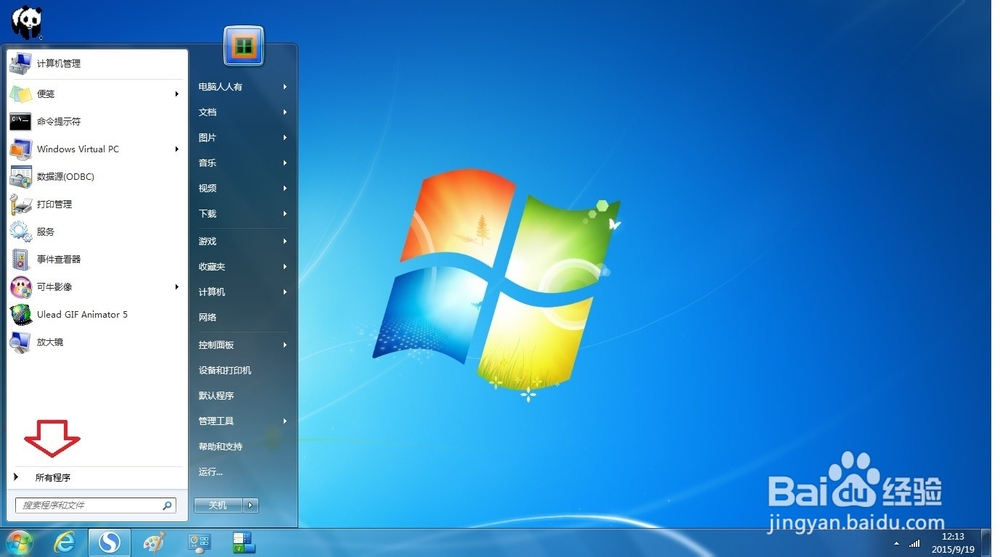Click the 关机 shutdown button
This screenshot has width=1000, height=557.
pos(218,505)
